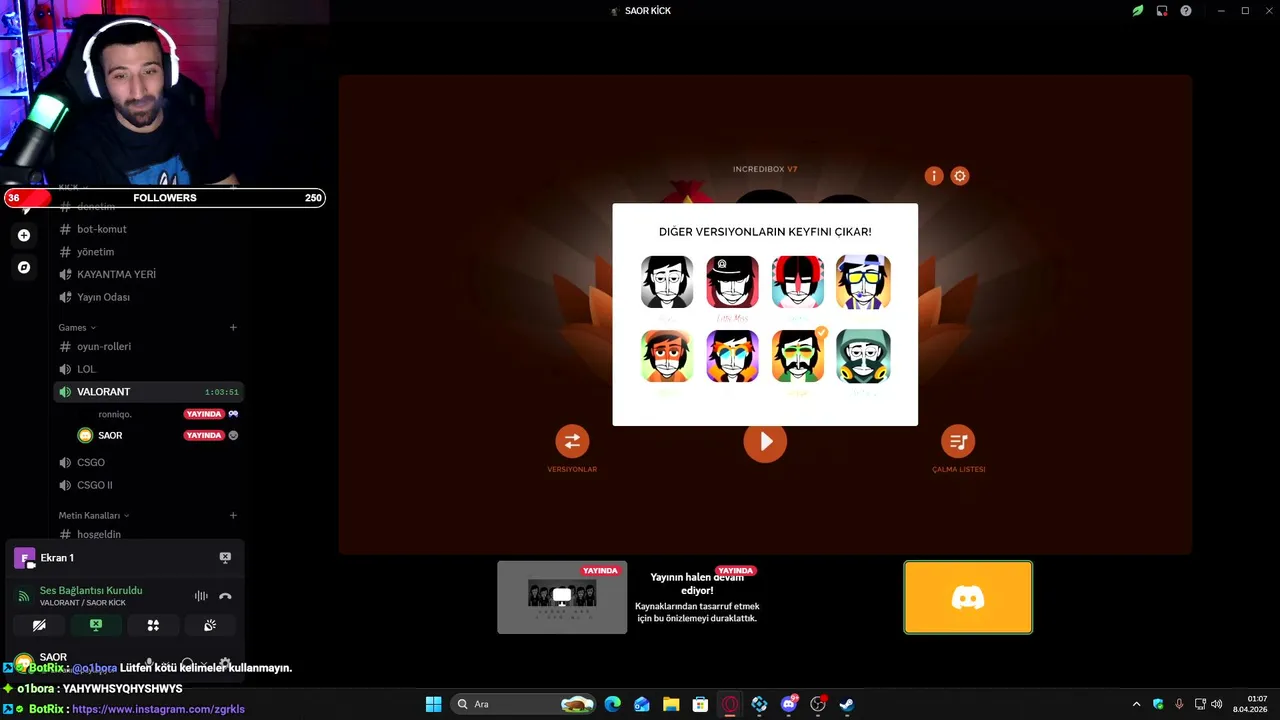Image resolution: width=1280 pixels, height=720 pixels.
Task: Open Opera GX from taskbar
Action: [730, 704]
